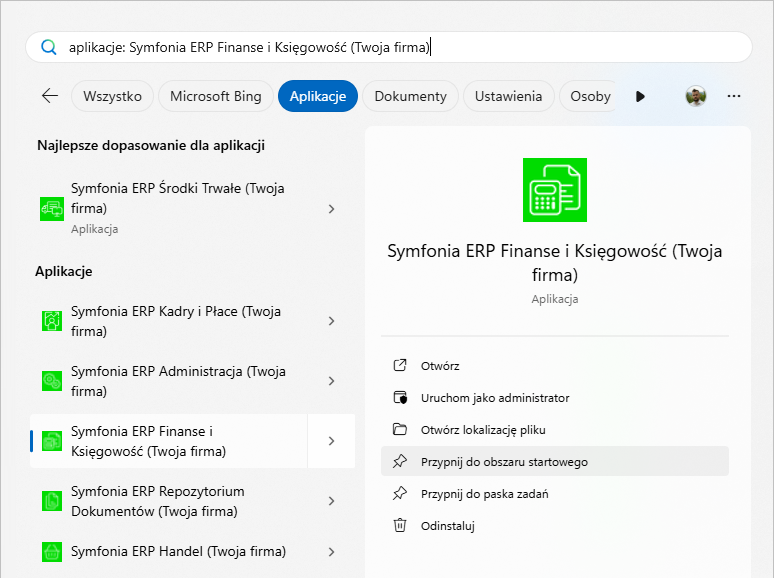Viewport: 774px width, 578px height.
Task: Click the Symfonia ERP Kadry i Płace icon
Action: [51, 321]
